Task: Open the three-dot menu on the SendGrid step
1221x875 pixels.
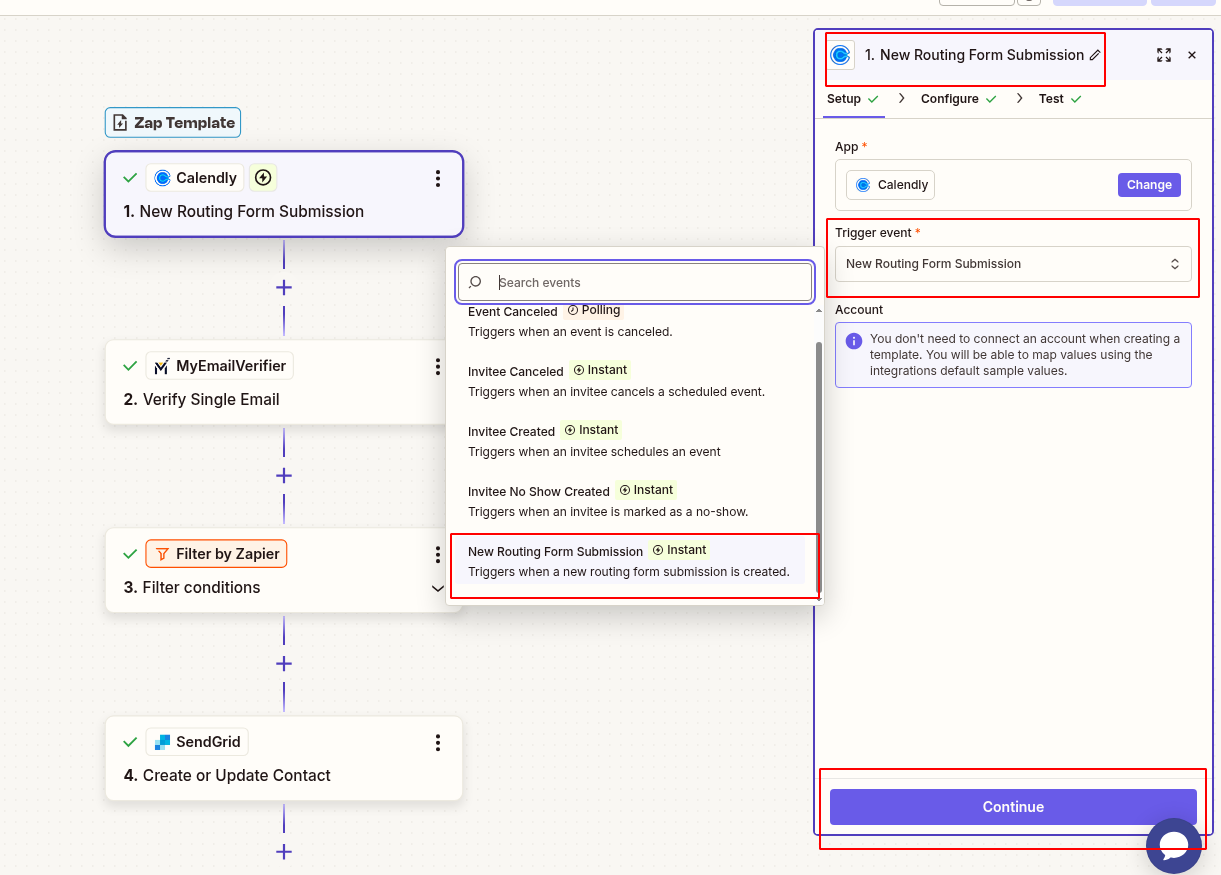Action: (x=437, y=742)
